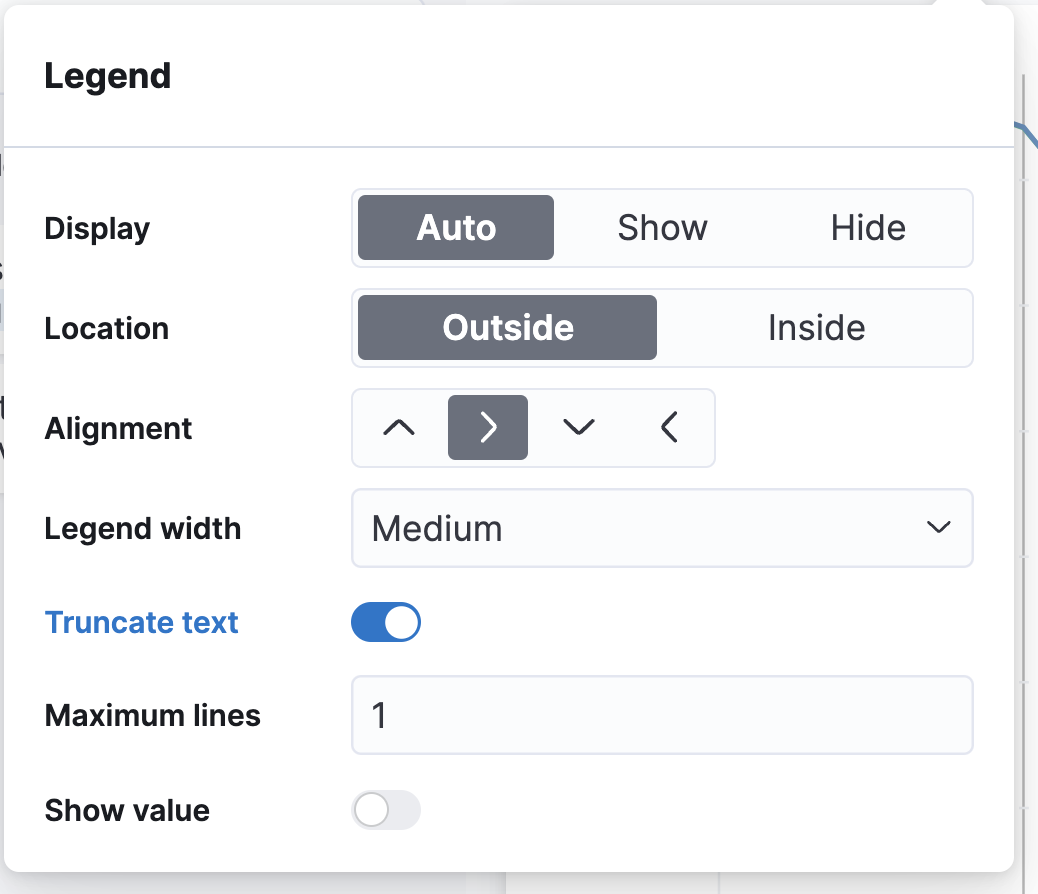Select Outside legend location
1038x894 pixels.
(x=508, y=328)
